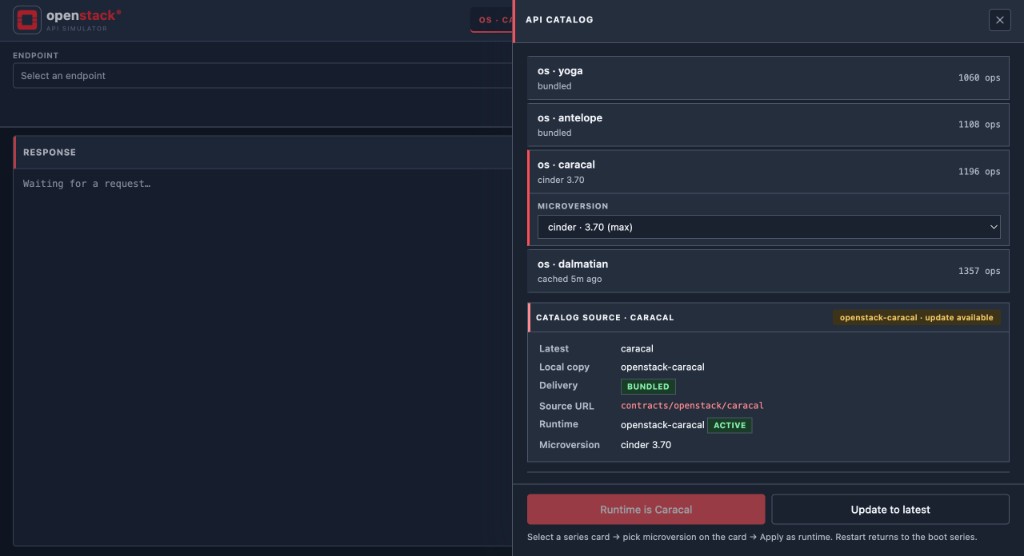Click the caracal Latest value

click(x=637, y=349)
